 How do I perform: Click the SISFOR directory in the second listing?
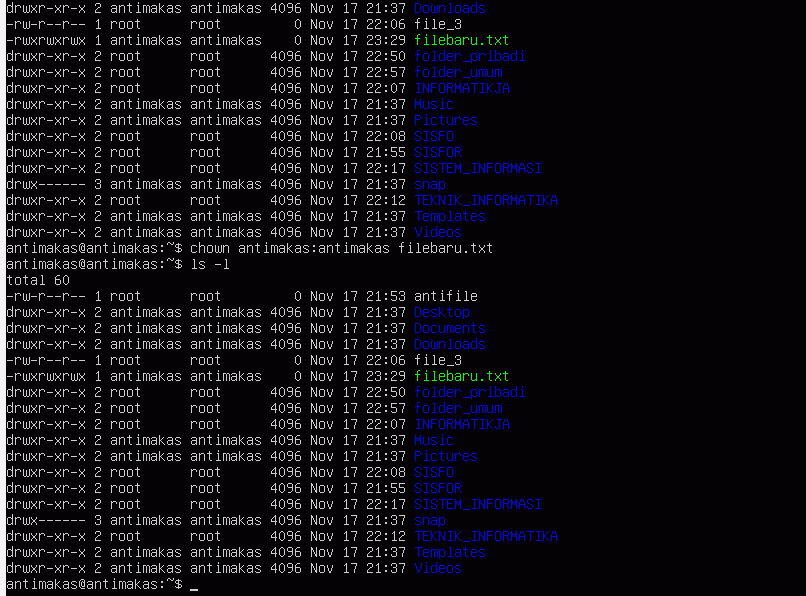(x=438, y=488)
